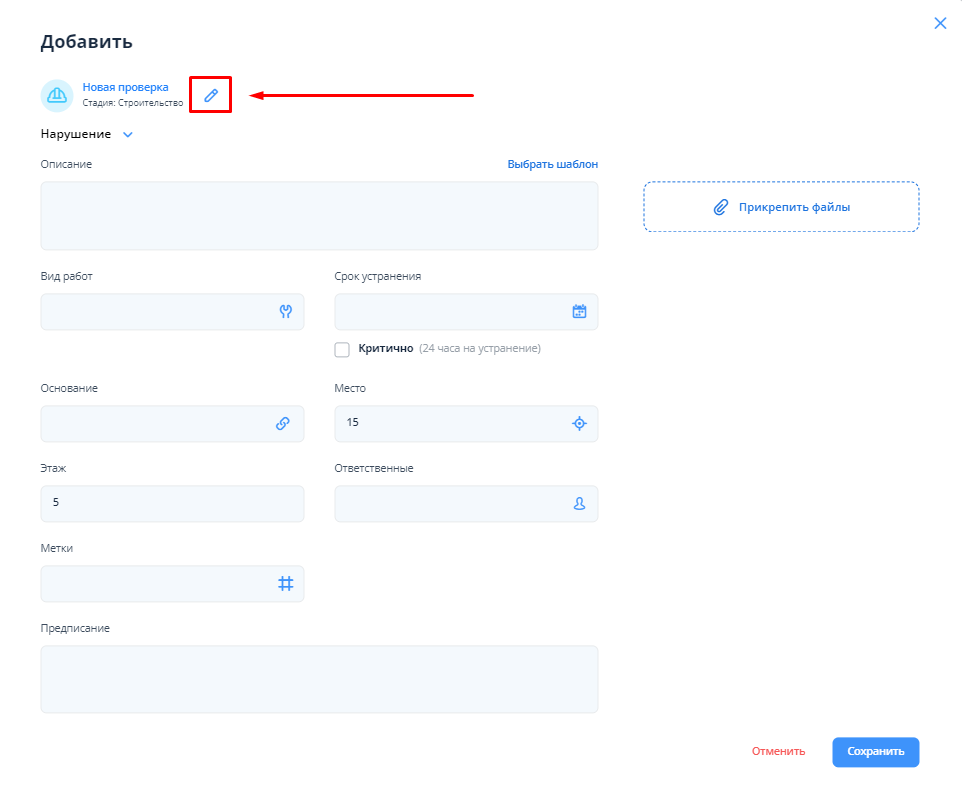Image resolution: width=962 pixels, height=785 pixels.
Task: Click Отменить to cancel the form
Action: click(778, 752)
